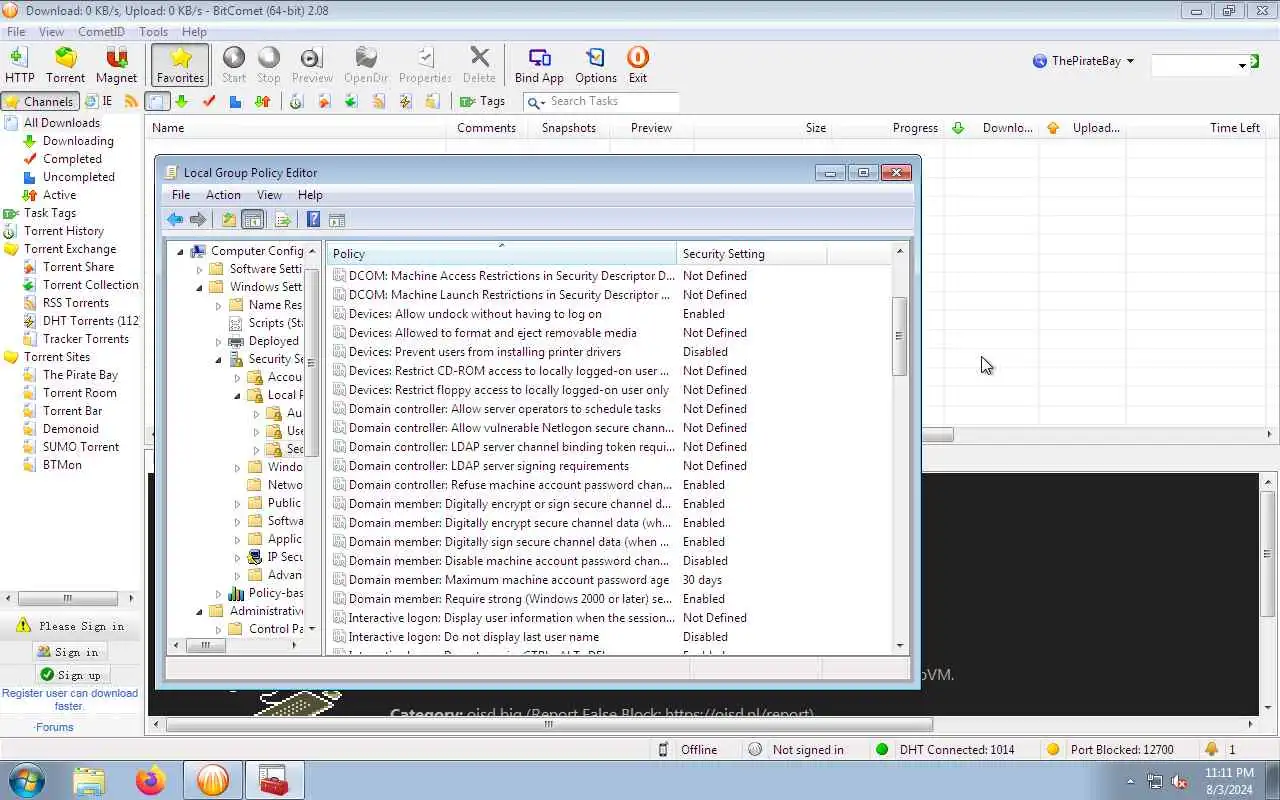Image resolution: width=1280 pixels, height=800 pixels.
Task: Open BitComet Options
Action: pyautogui.click(x=596, y=65)
